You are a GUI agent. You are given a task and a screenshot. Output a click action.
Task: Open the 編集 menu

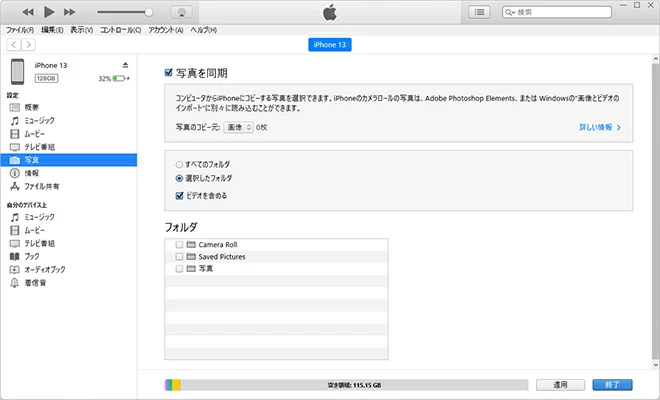click(52, 30)
